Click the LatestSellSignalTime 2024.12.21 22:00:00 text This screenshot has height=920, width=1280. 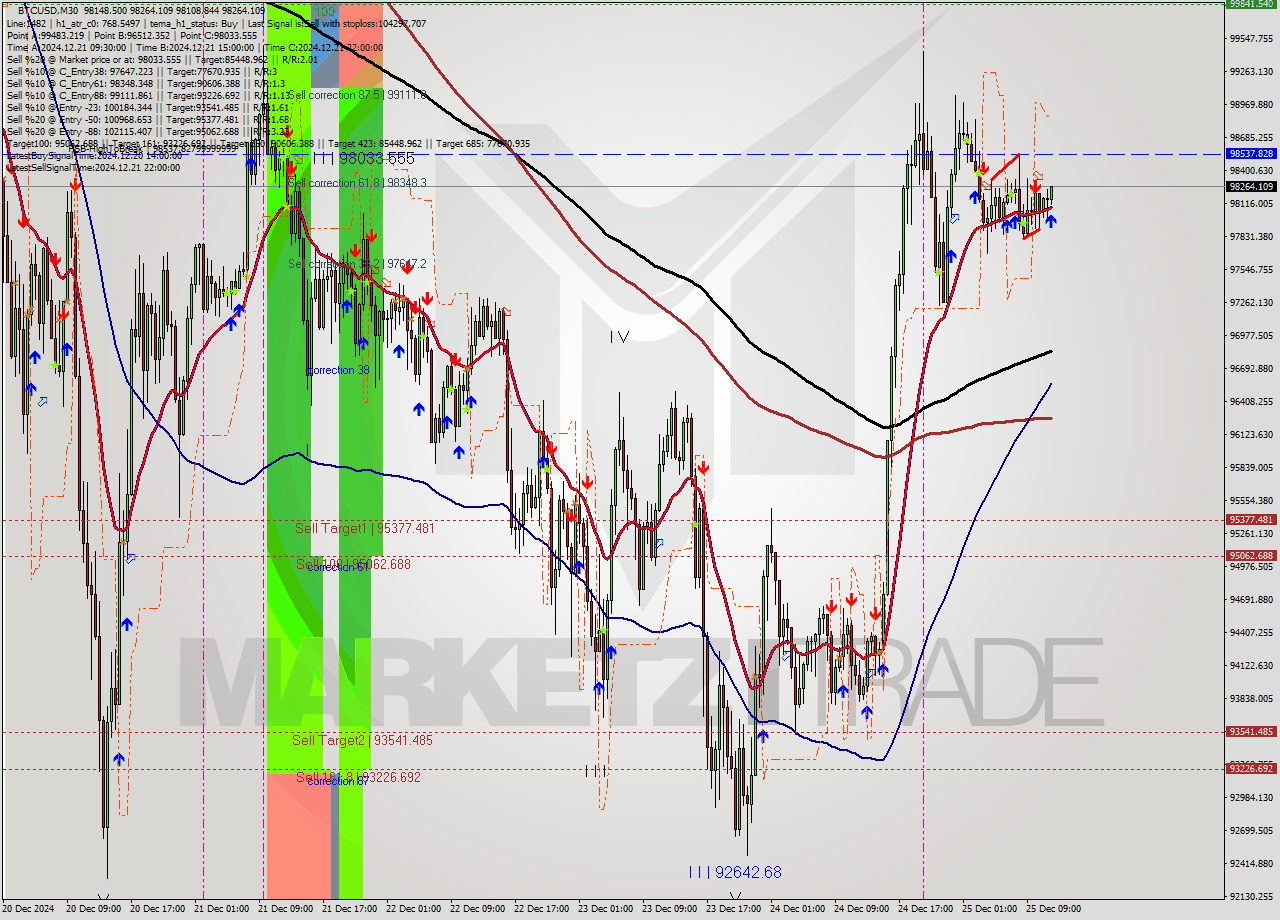pyautogui.click(x=93, y=167)
